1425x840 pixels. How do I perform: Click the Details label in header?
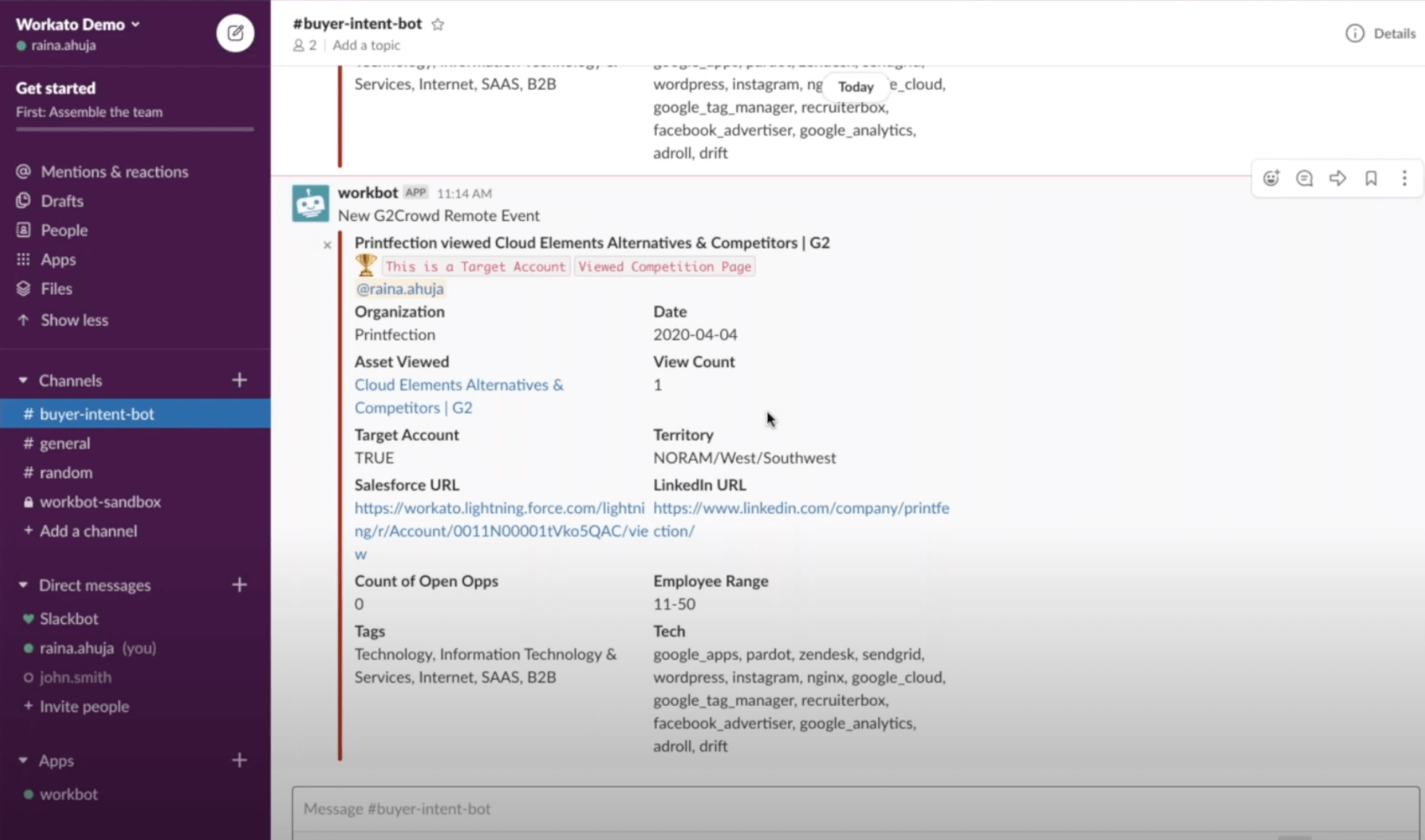[x=1394, y=34]
